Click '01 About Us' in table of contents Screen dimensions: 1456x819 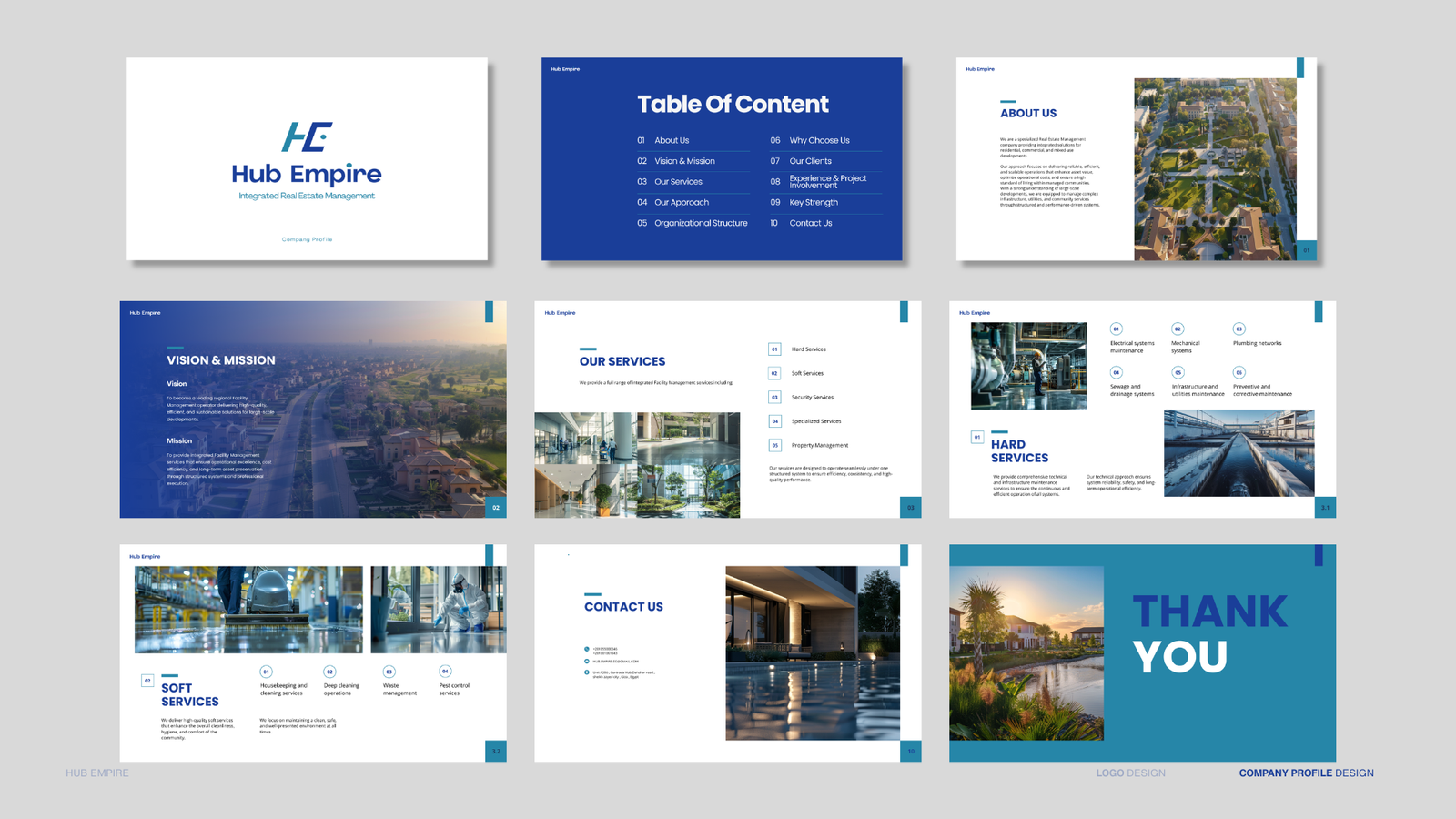[662, 140]
